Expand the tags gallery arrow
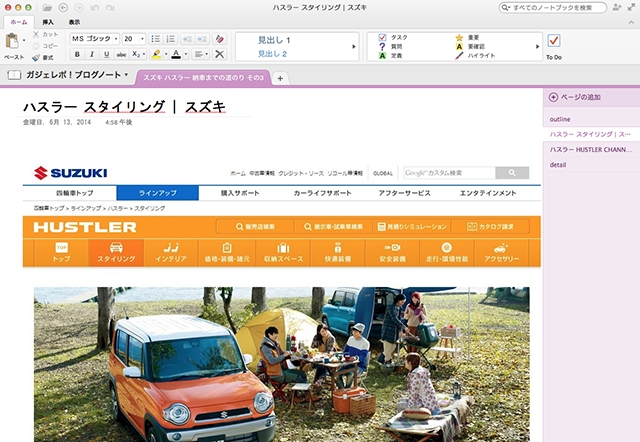 (537, 47)
